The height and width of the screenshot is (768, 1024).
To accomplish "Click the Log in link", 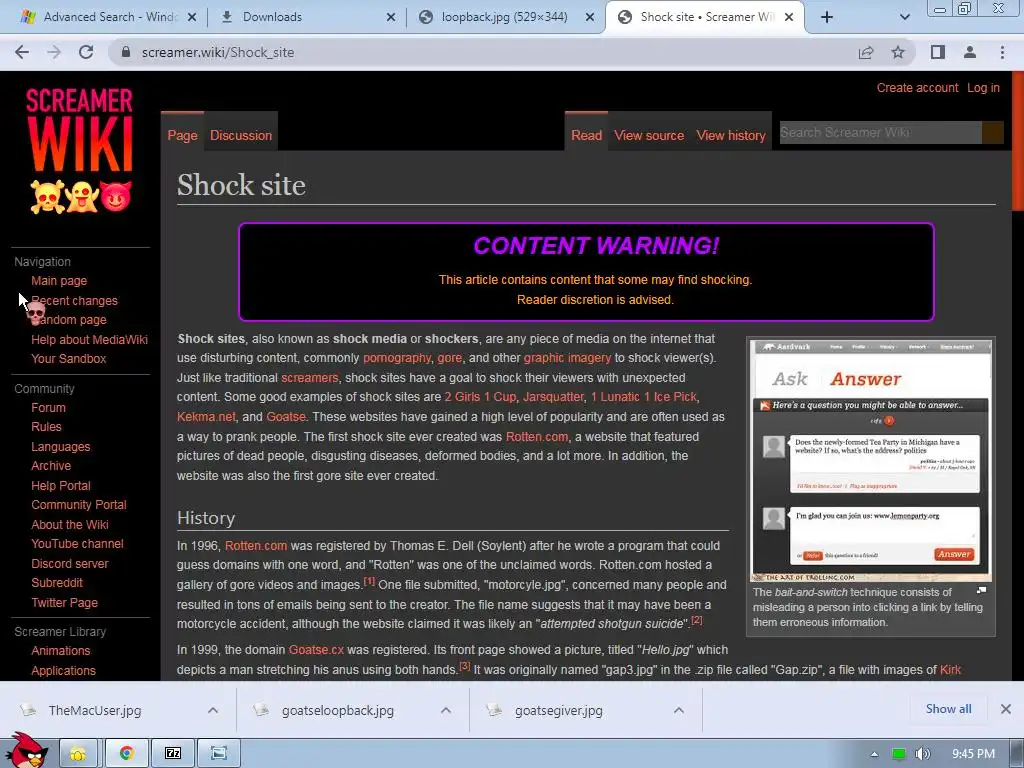I will [983, 88].
